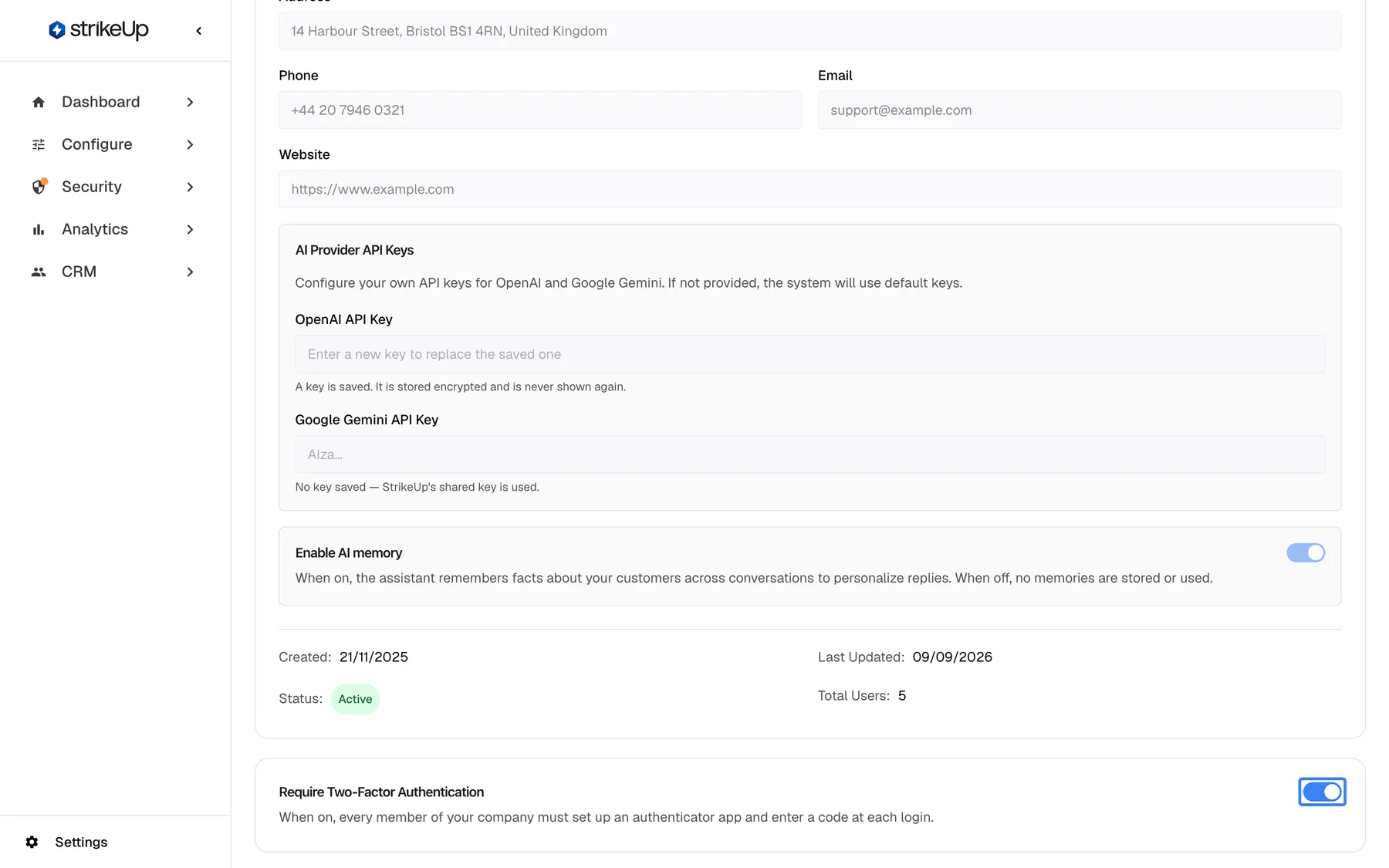Click 'A key is saved' helper text
Viewport: 1389px width, 868px height.
460,387
